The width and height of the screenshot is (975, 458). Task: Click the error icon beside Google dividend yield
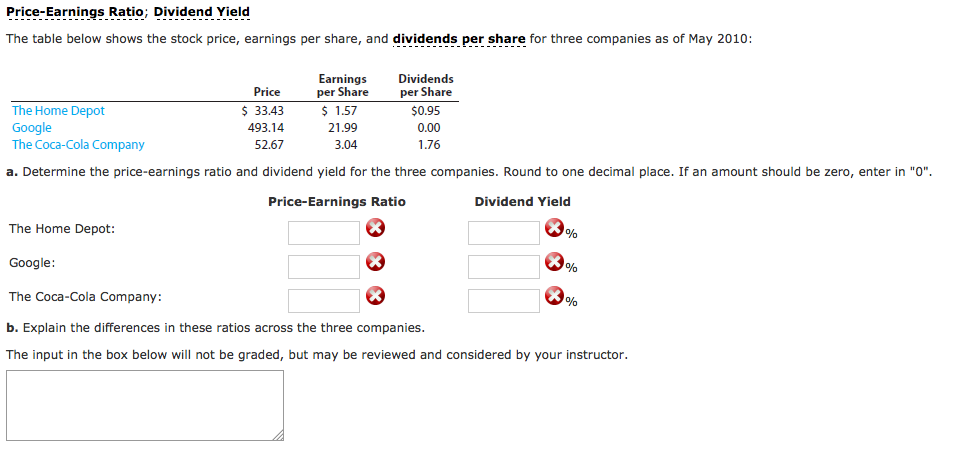click(x=554, y=263)
